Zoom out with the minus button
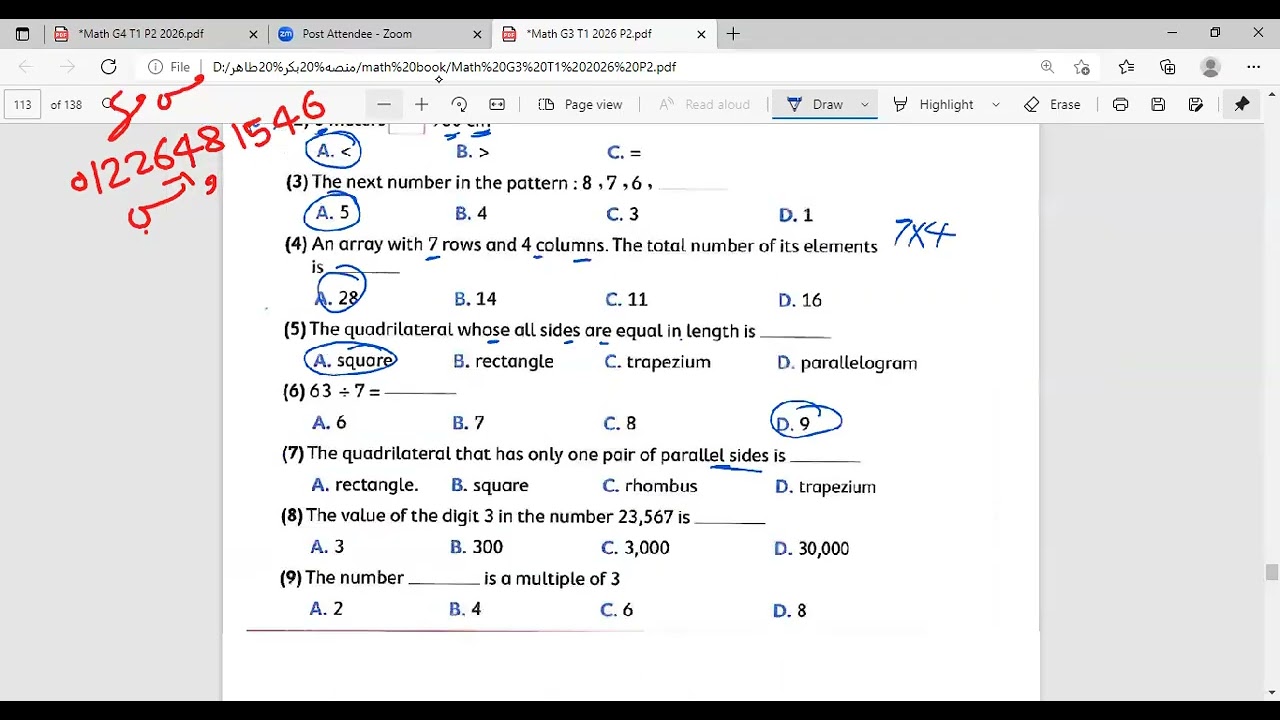The image size is (1280, 720). point(384,104)
